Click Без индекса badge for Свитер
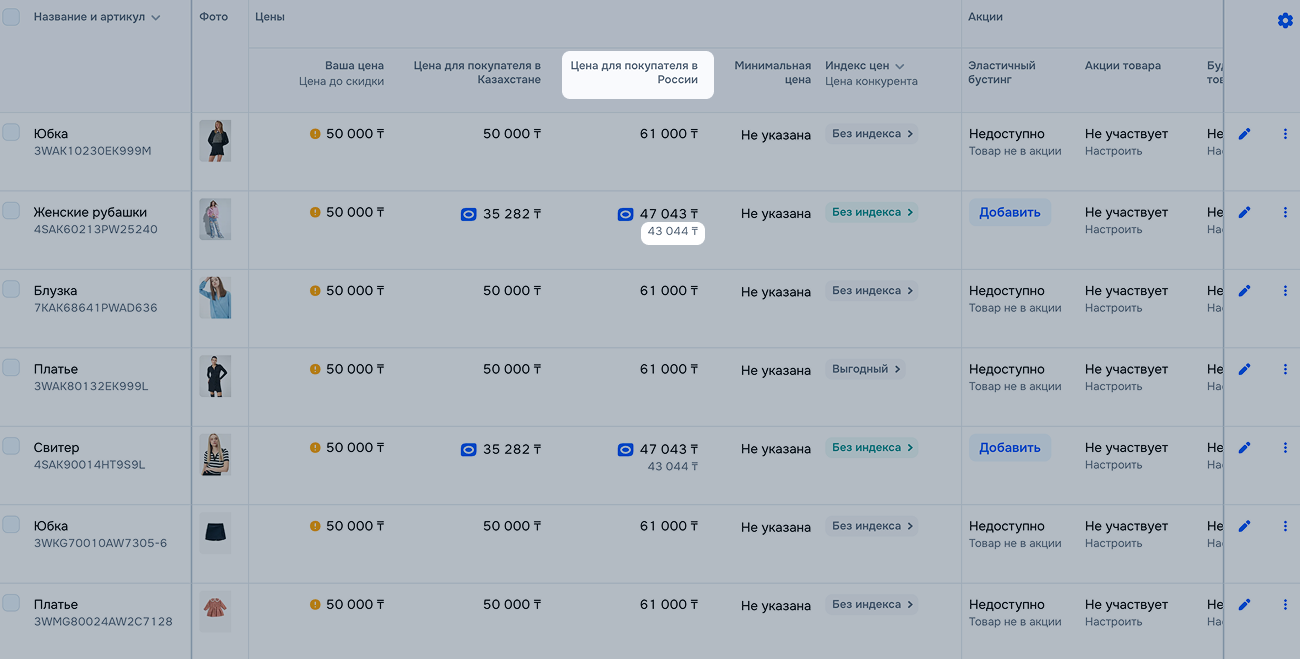 [x=871, y=448]
